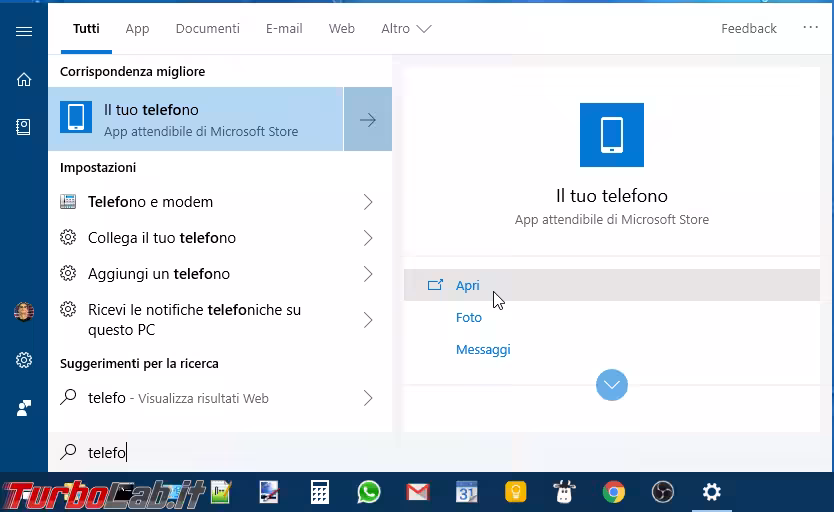Click the search text field containing telefo
Screen dimensions: 834x512
220,453
